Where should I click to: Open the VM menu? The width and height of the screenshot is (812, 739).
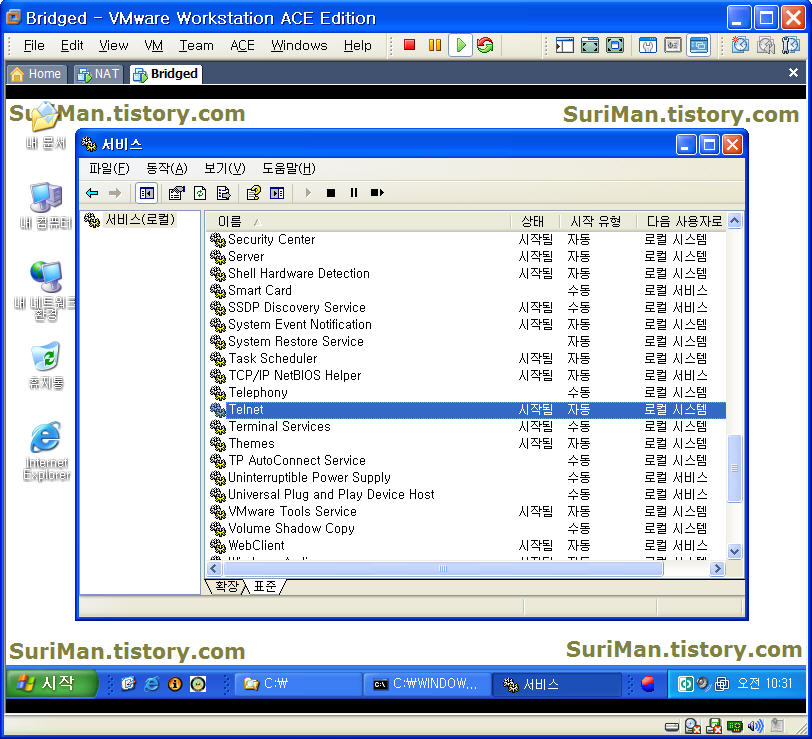coord(153,46)
